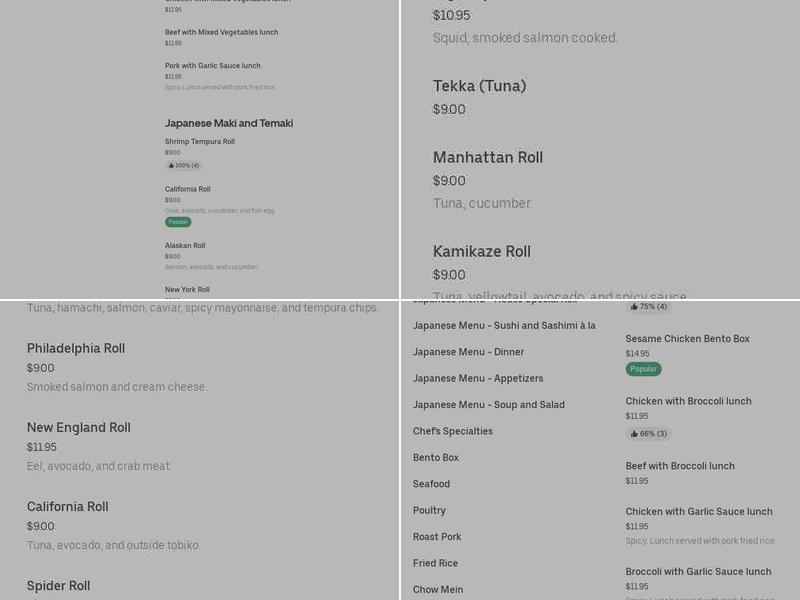Open Japanese Menu - Dinner category
Image resolution: width=800 pixels, height=600 pixels.
[468, 352]
